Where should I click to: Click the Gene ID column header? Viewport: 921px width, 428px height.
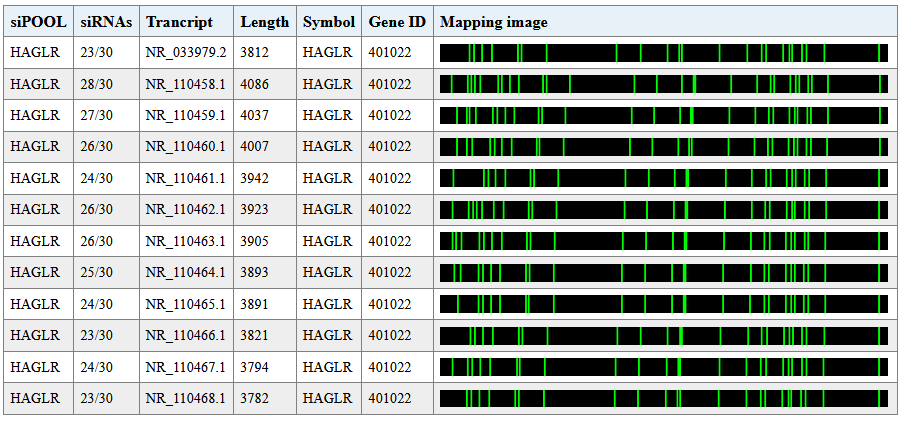(397, 22)
